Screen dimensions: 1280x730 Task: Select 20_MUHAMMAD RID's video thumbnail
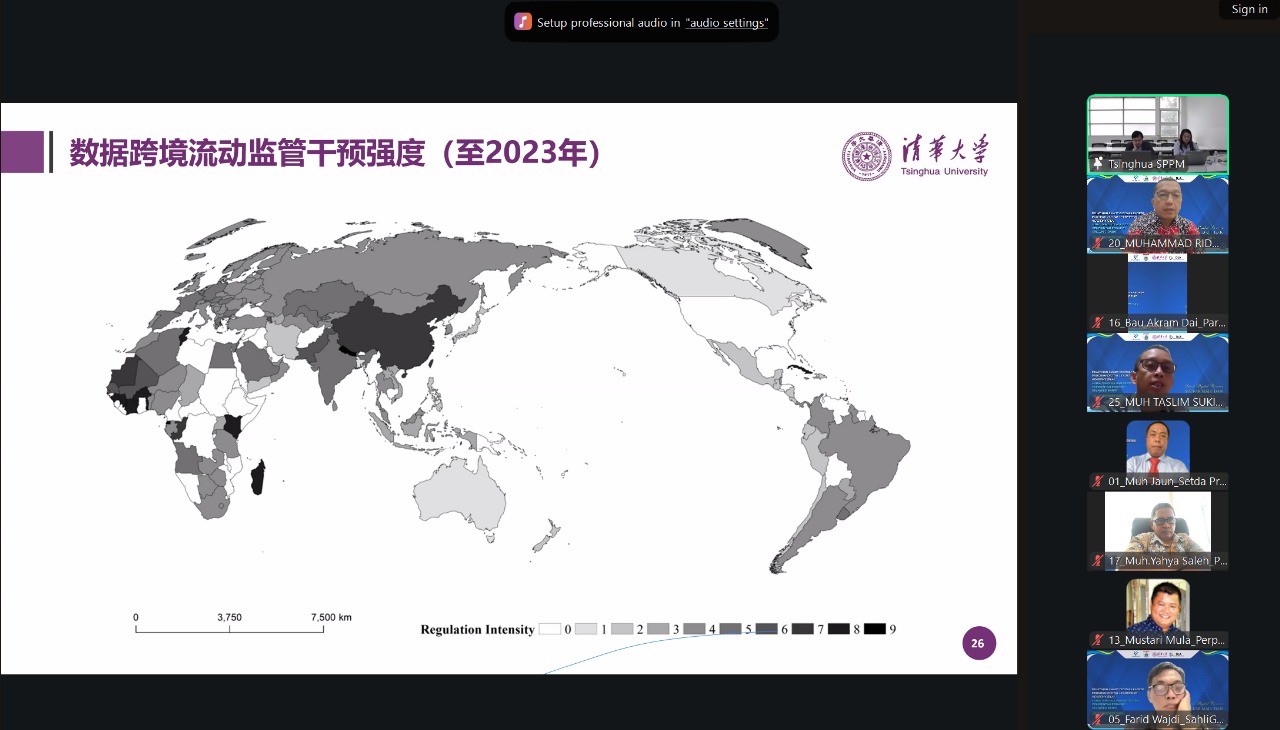(x=1157, y=213)
